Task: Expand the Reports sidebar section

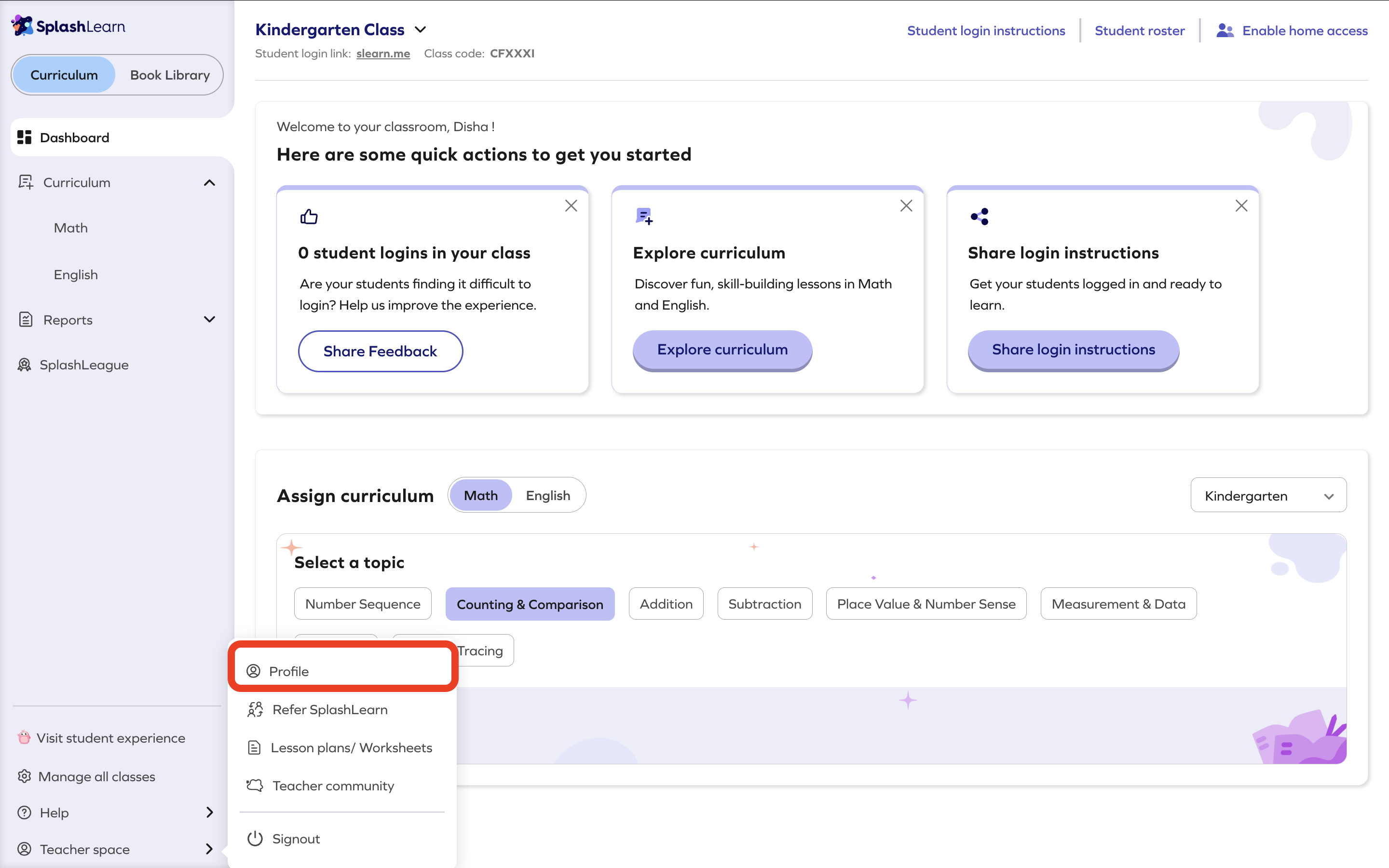Action: click(209, 319)
